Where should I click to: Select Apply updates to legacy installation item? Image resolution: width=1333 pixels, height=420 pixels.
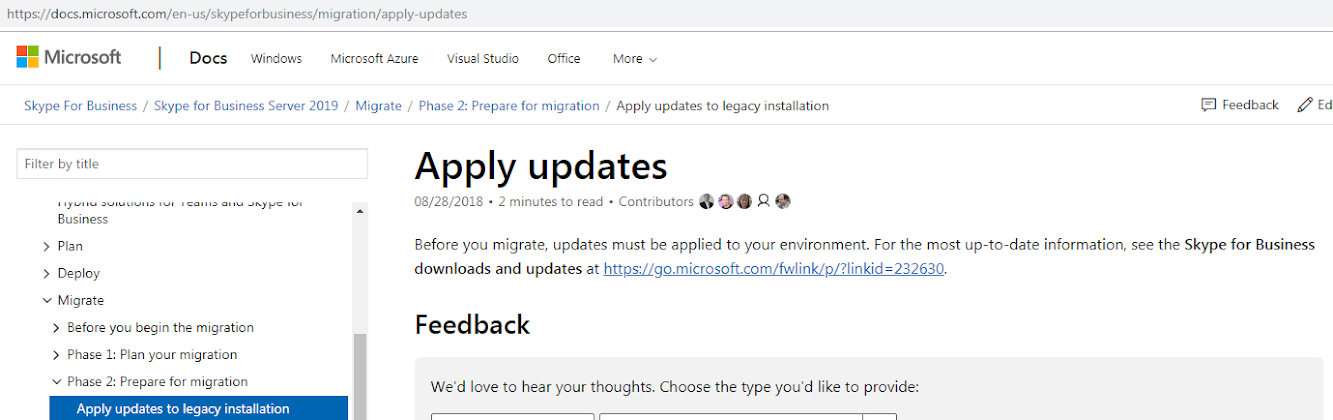tap(199, 408)
